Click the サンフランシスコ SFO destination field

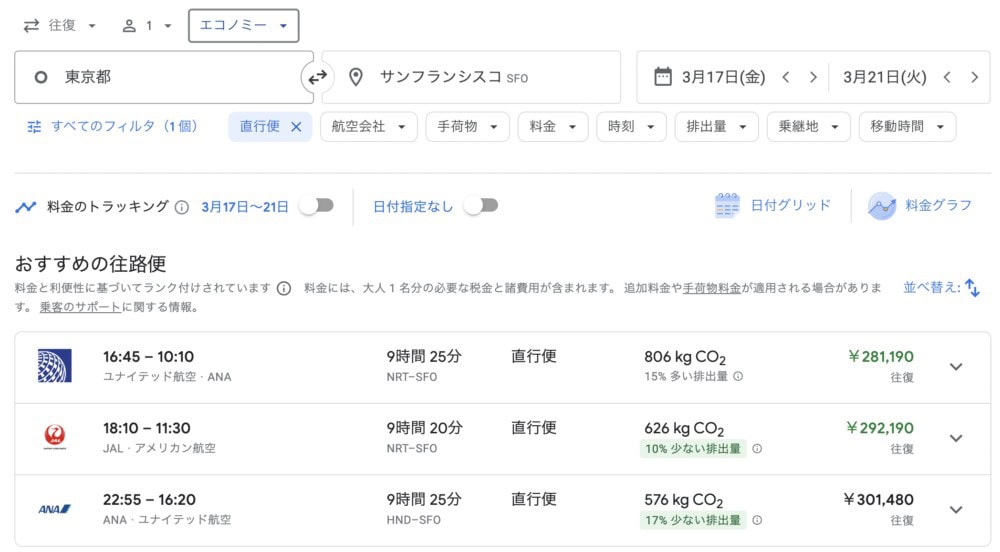click(x=471, y=77)
